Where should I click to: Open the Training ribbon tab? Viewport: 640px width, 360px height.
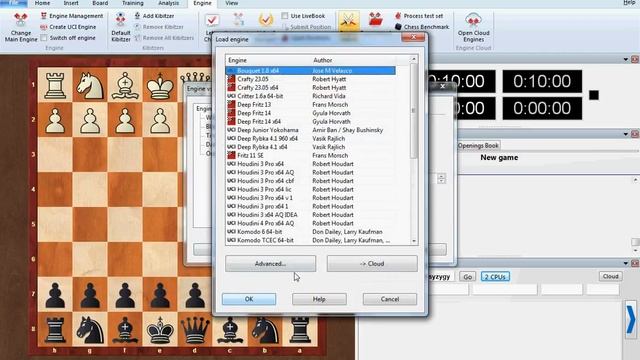pos(133,3)
